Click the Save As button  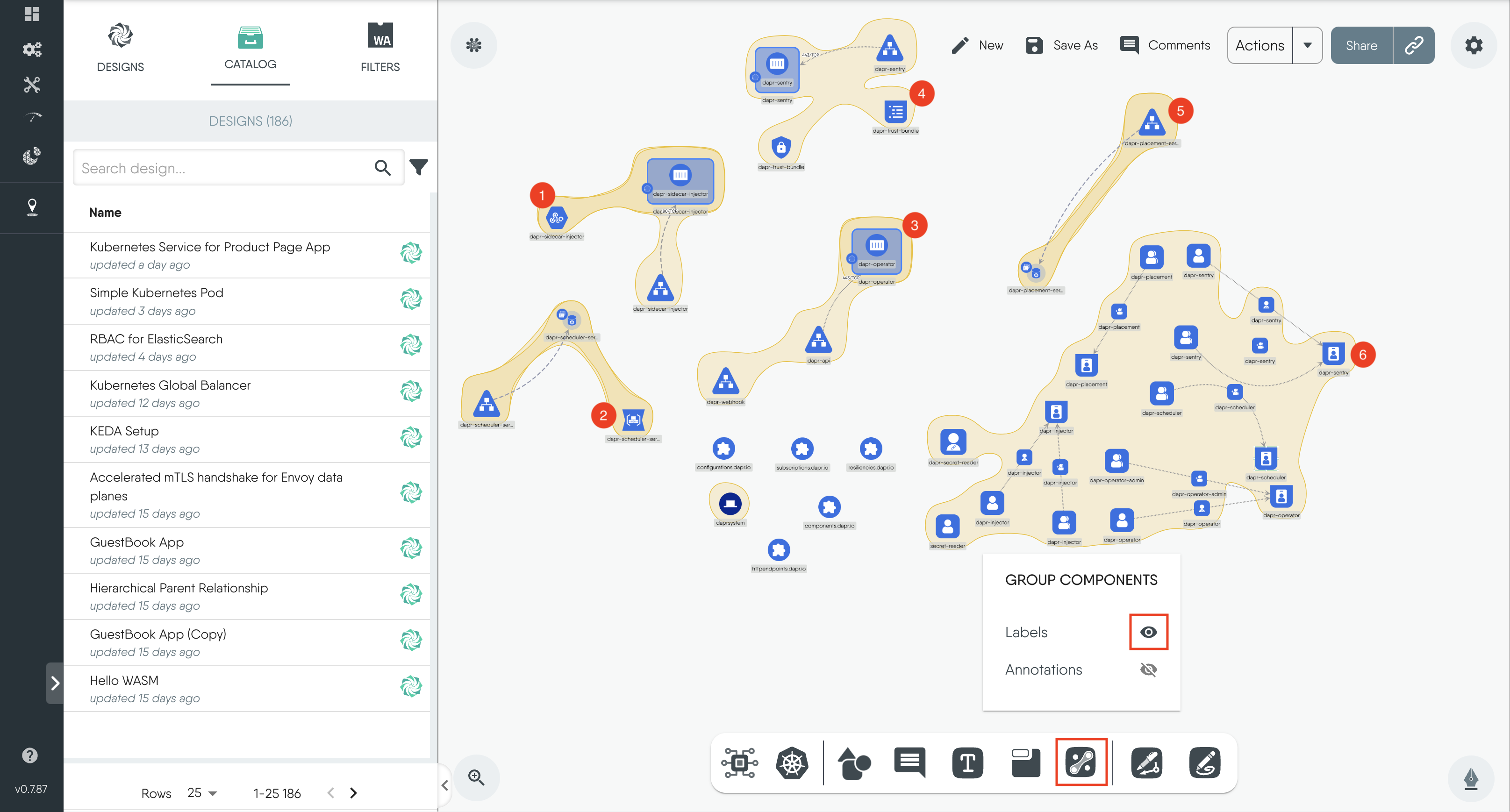coord(1061,45)
